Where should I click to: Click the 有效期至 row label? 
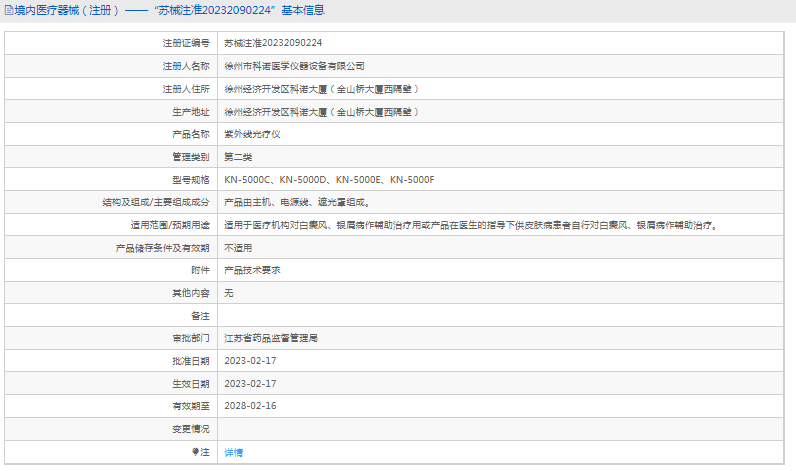click(191, 406)
